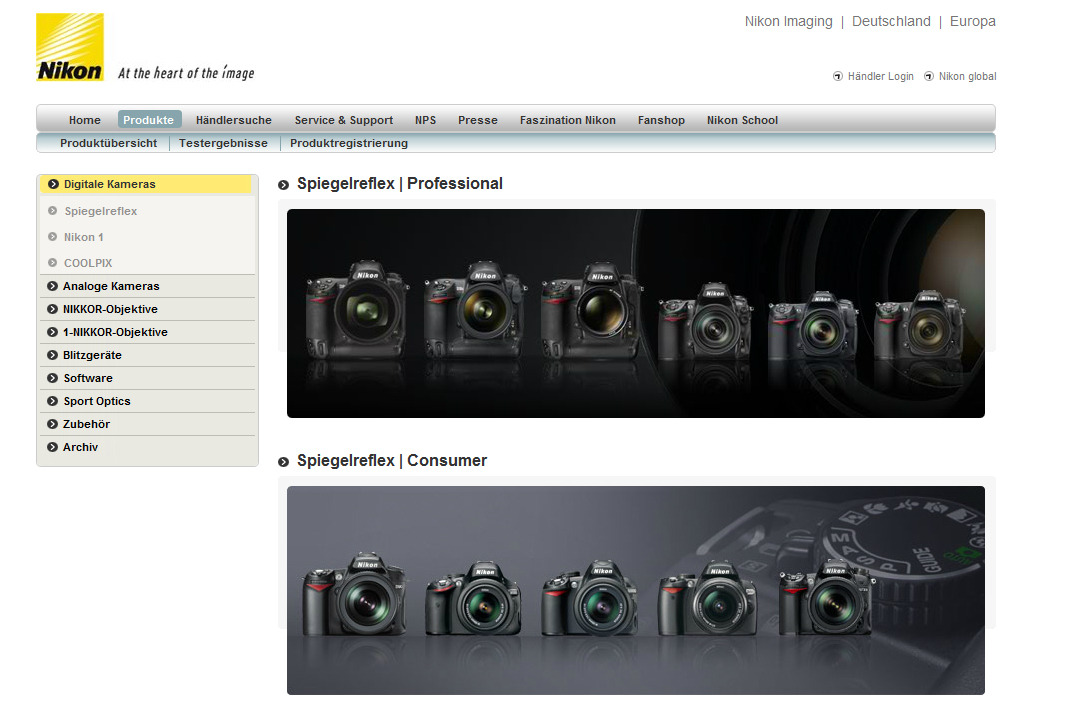This screenshot has width=1073, height=722.
Task: Open the Händler Login link
Action: click(x=880, y=76)
